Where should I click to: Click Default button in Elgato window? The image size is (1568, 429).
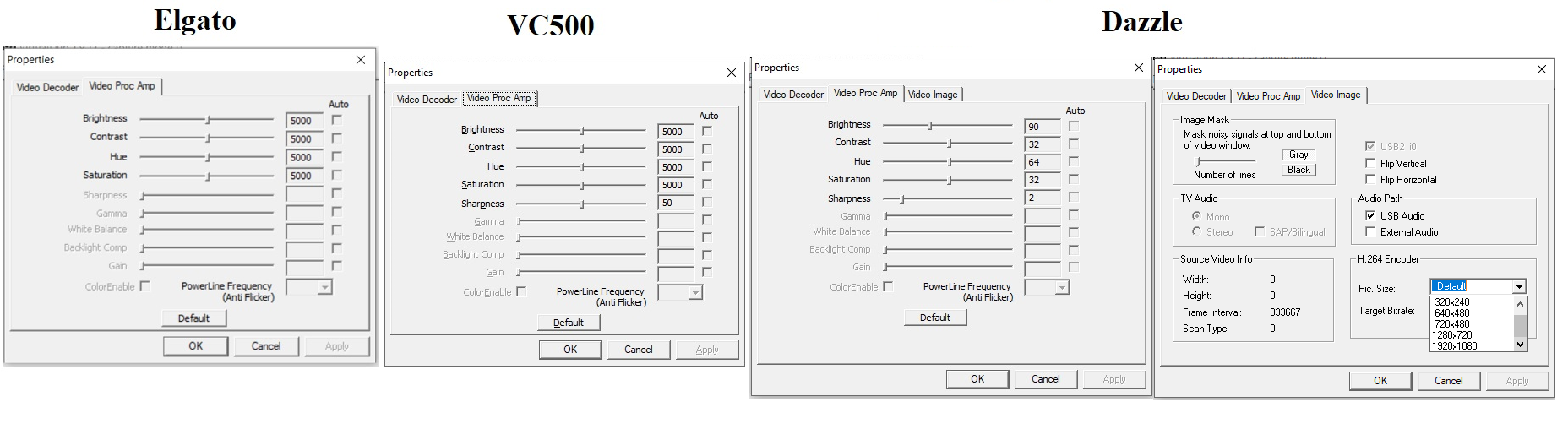pyautogui.click(x=193, y=318)
